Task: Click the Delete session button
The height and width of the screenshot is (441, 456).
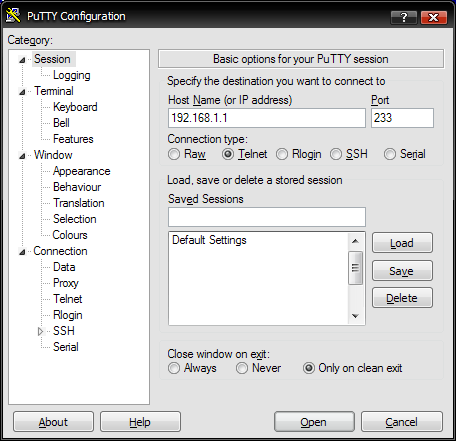Action: click(402, 298)
